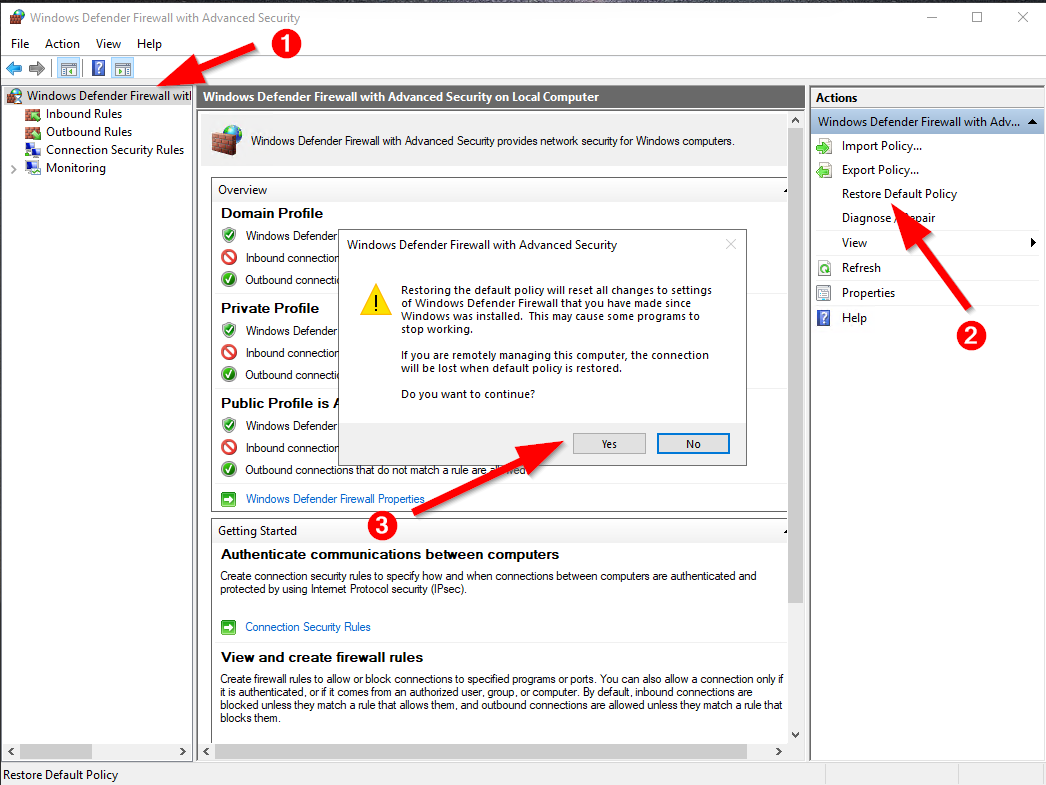The image size is (1046, 785).
Task: Open Properties from the Actions pane
Action: pos(868,293)
